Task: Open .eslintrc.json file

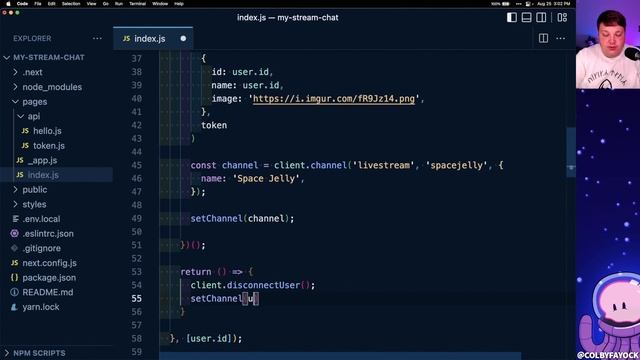Action: (48, 233)
